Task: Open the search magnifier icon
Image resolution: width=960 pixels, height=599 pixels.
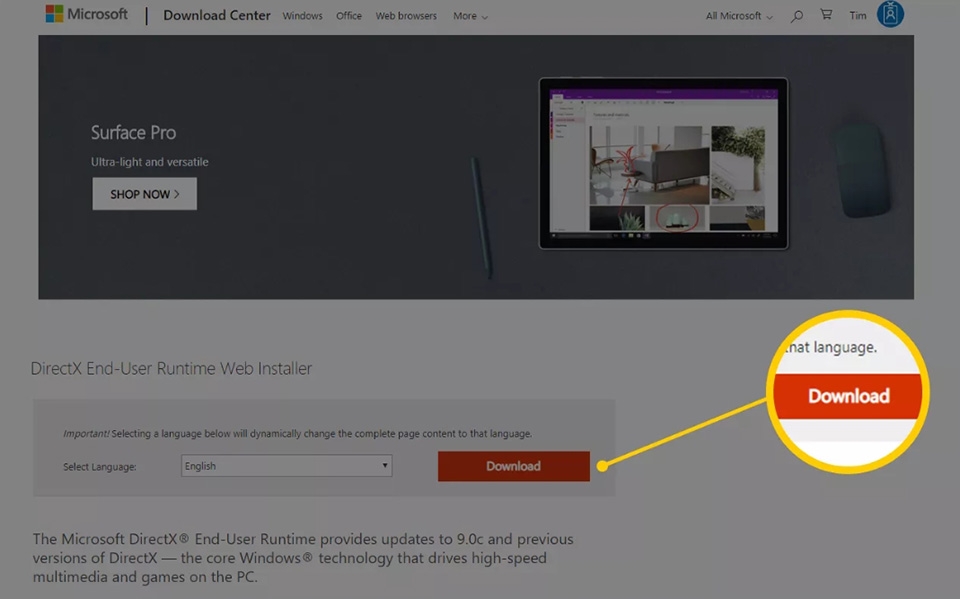Action: [796, 16]
